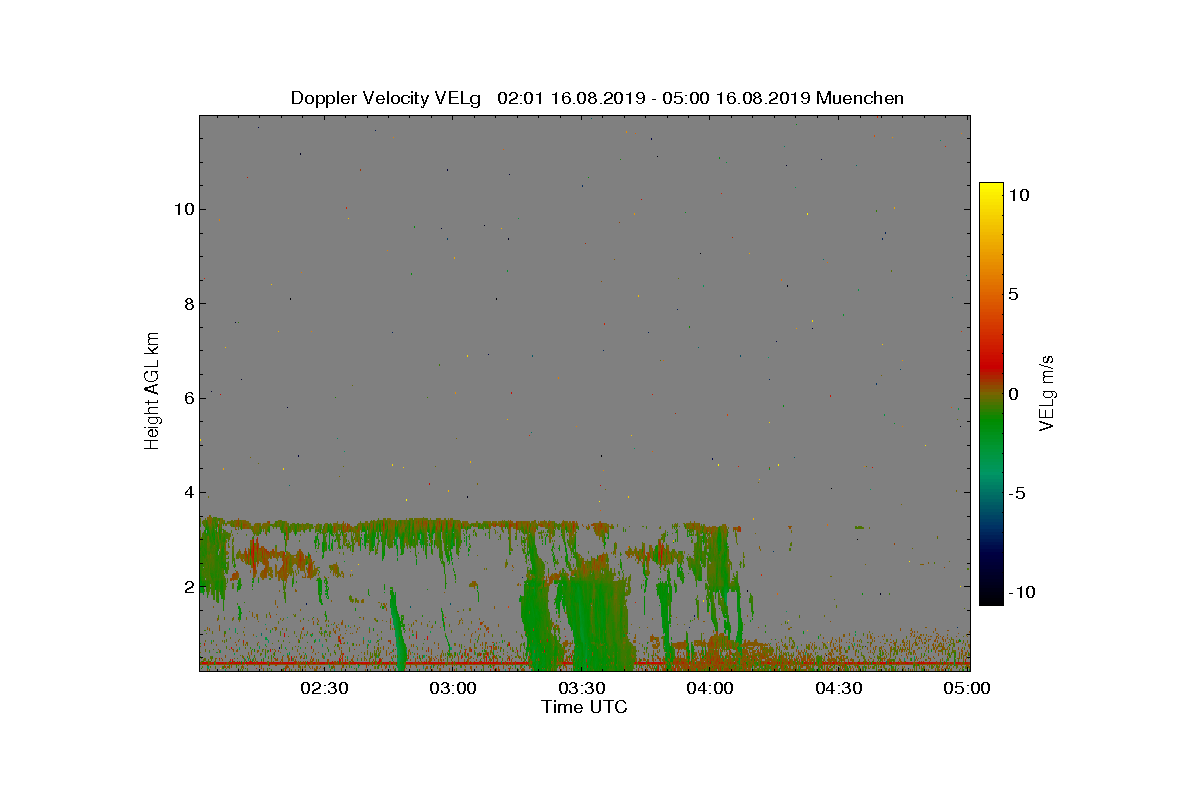The width and height of the screenshot is (1200, 800).
Task: Click the 'VELg m/s' colorbar label
Action: pos(1047,391)
